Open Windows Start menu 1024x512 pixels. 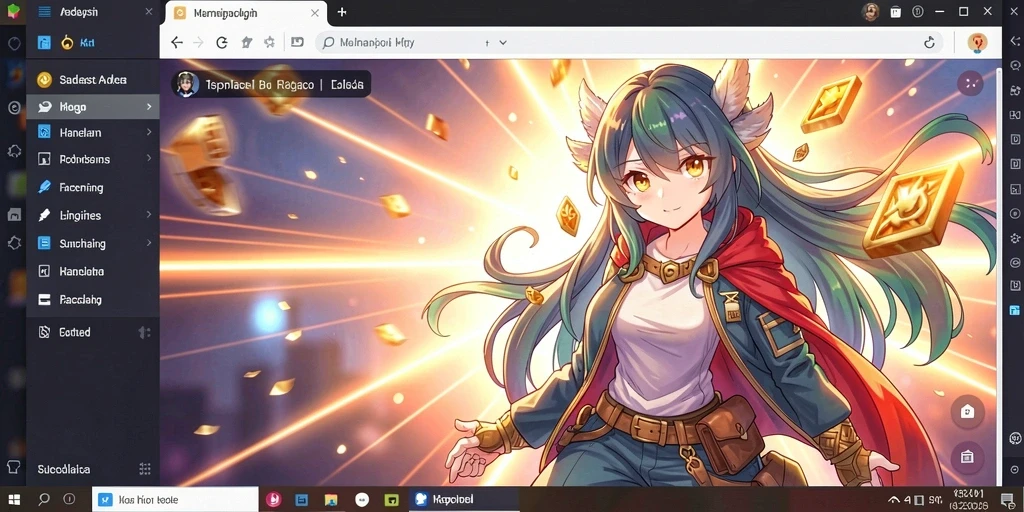[14, 500]
